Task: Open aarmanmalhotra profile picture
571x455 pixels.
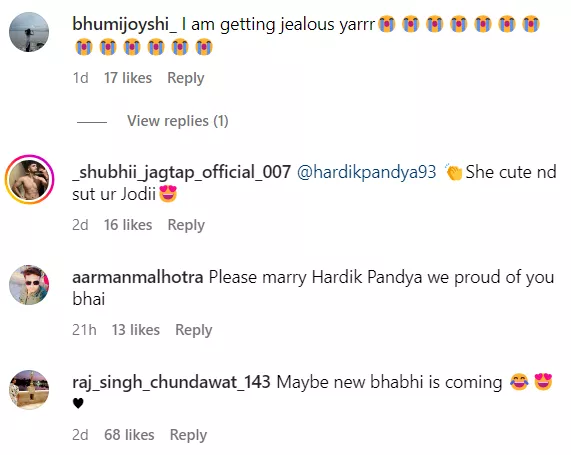Action: point(29,285)
